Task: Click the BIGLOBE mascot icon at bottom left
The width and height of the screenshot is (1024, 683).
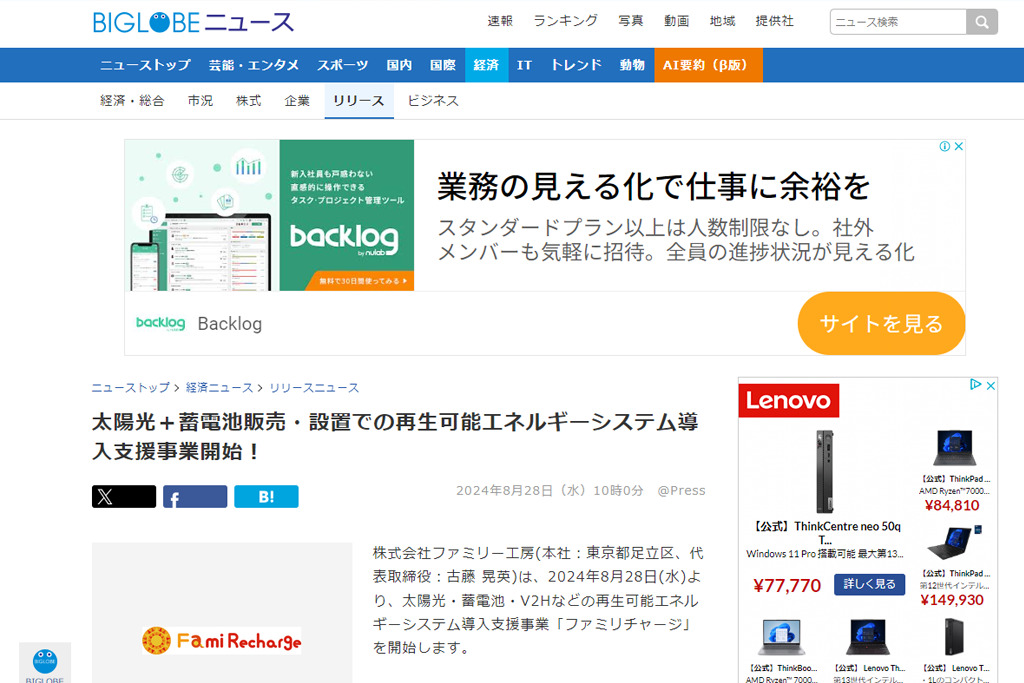Action: (x=45, y=661)
